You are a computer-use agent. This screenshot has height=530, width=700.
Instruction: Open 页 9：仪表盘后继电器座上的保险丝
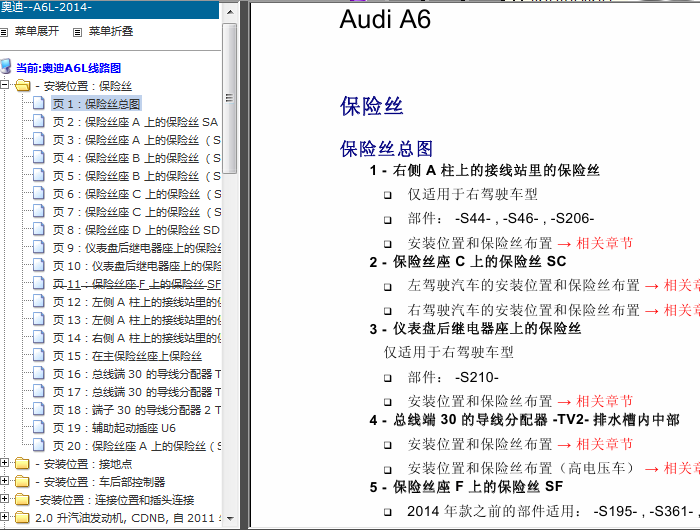coord(136,248)
